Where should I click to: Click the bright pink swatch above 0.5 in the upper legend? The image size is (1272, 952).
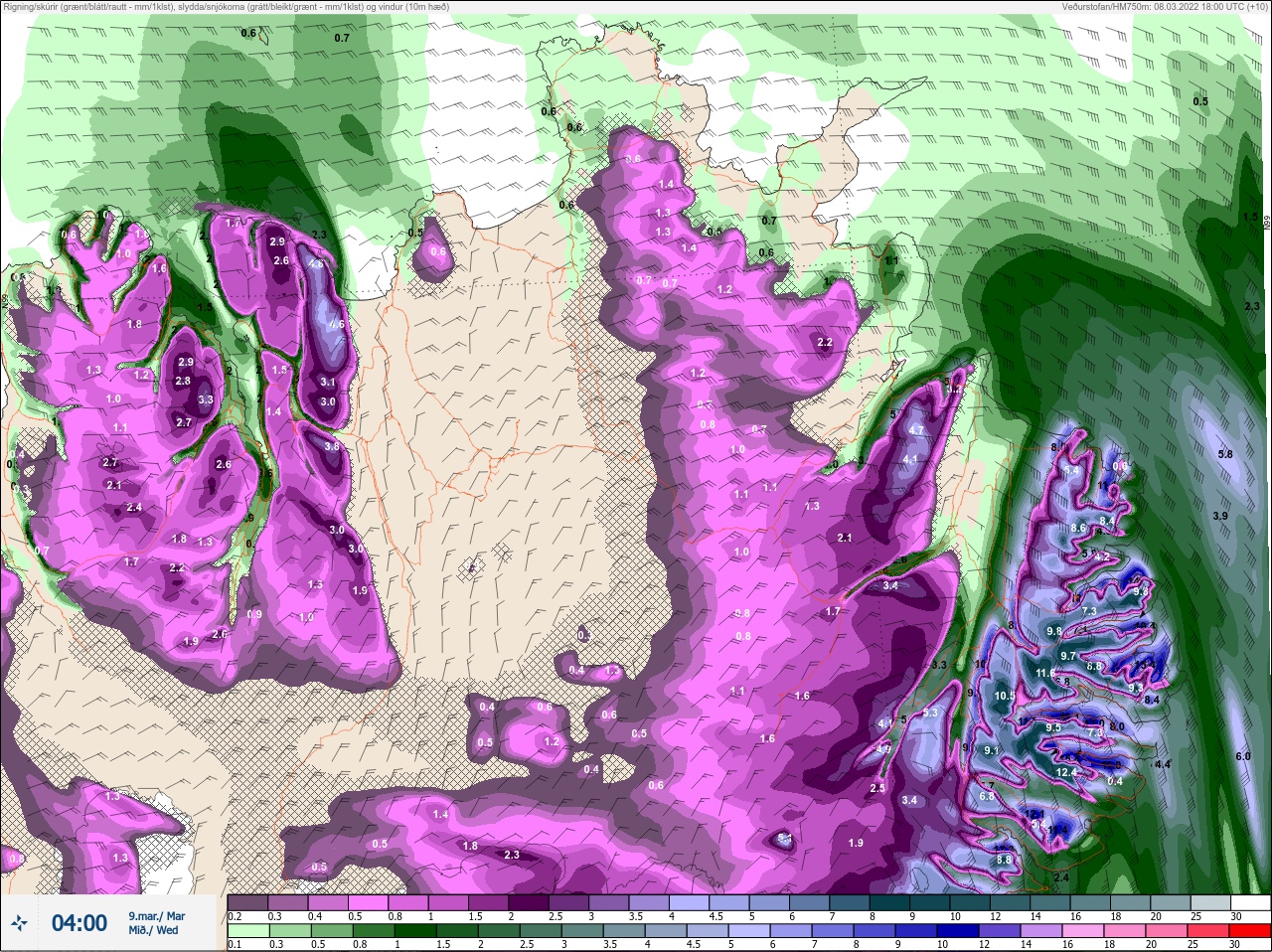[x=369, y=902]
